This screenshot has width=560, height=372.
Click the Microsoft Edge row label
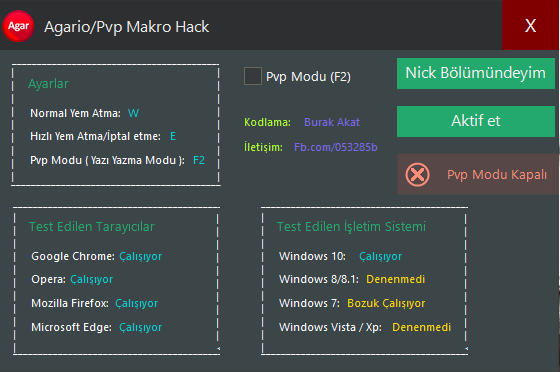pyautogui.click(x=71, y=327)
